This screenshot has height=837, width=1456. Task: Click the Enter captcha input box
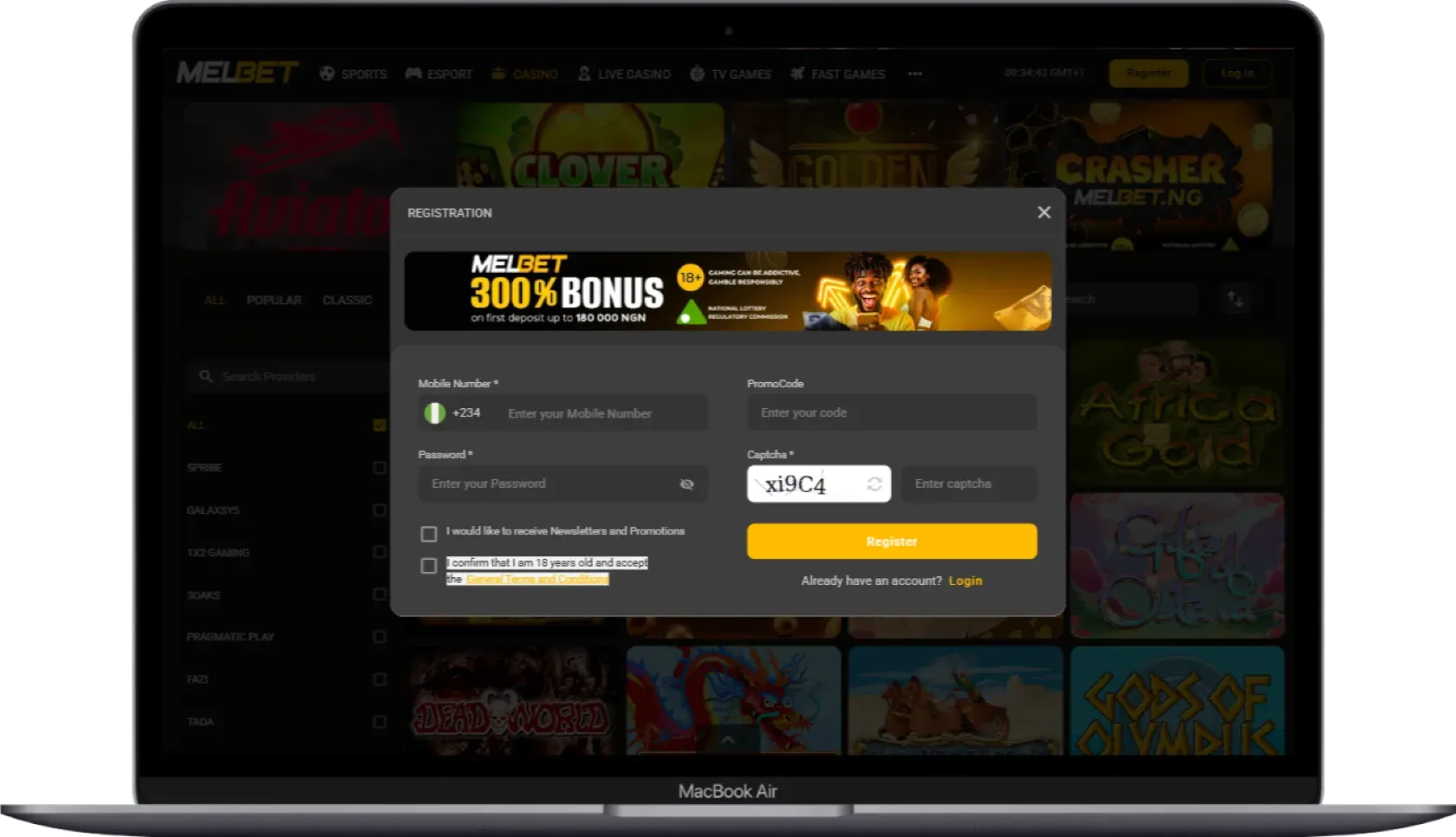[969, 483]
